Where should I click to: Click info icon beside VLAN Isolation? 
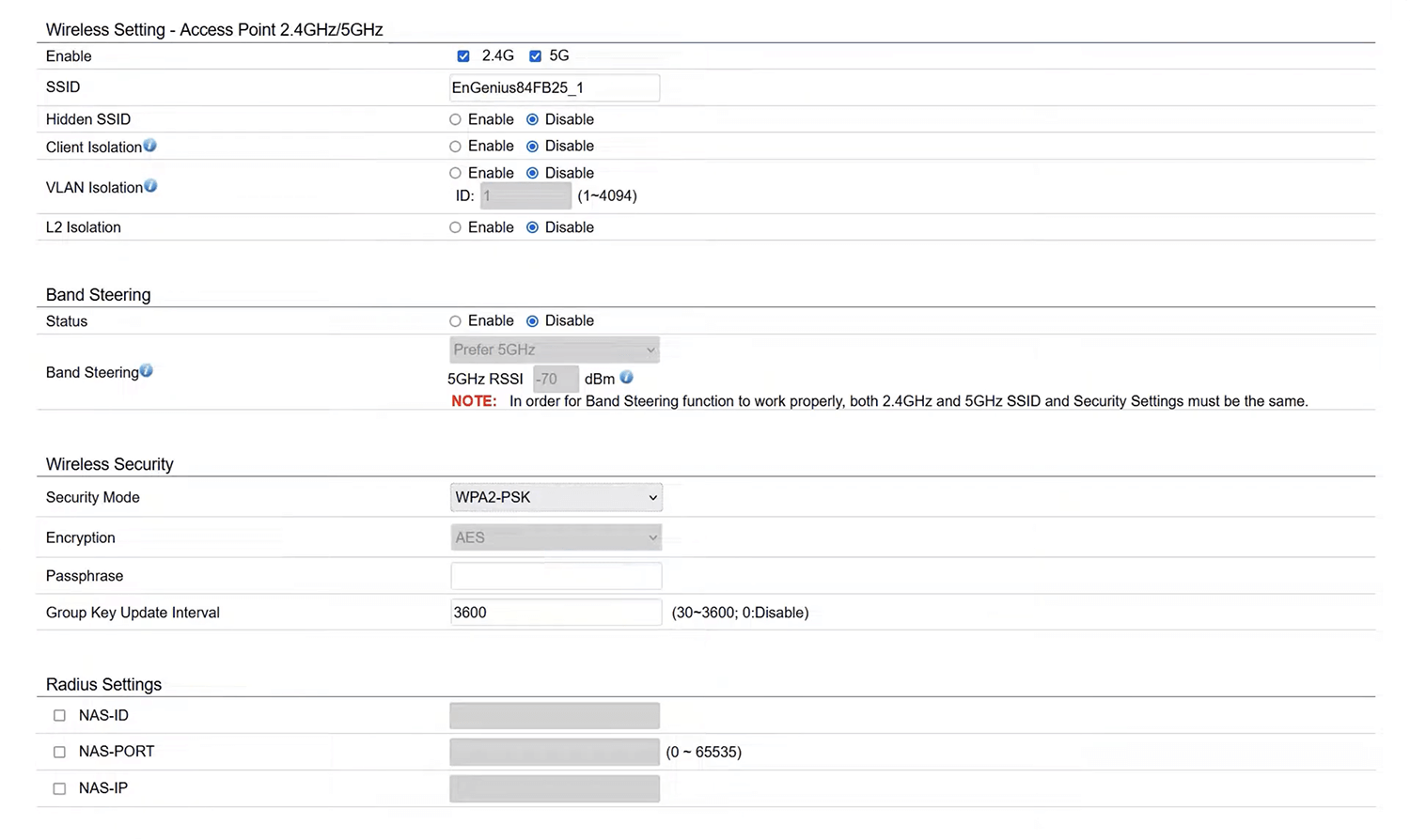150,186
